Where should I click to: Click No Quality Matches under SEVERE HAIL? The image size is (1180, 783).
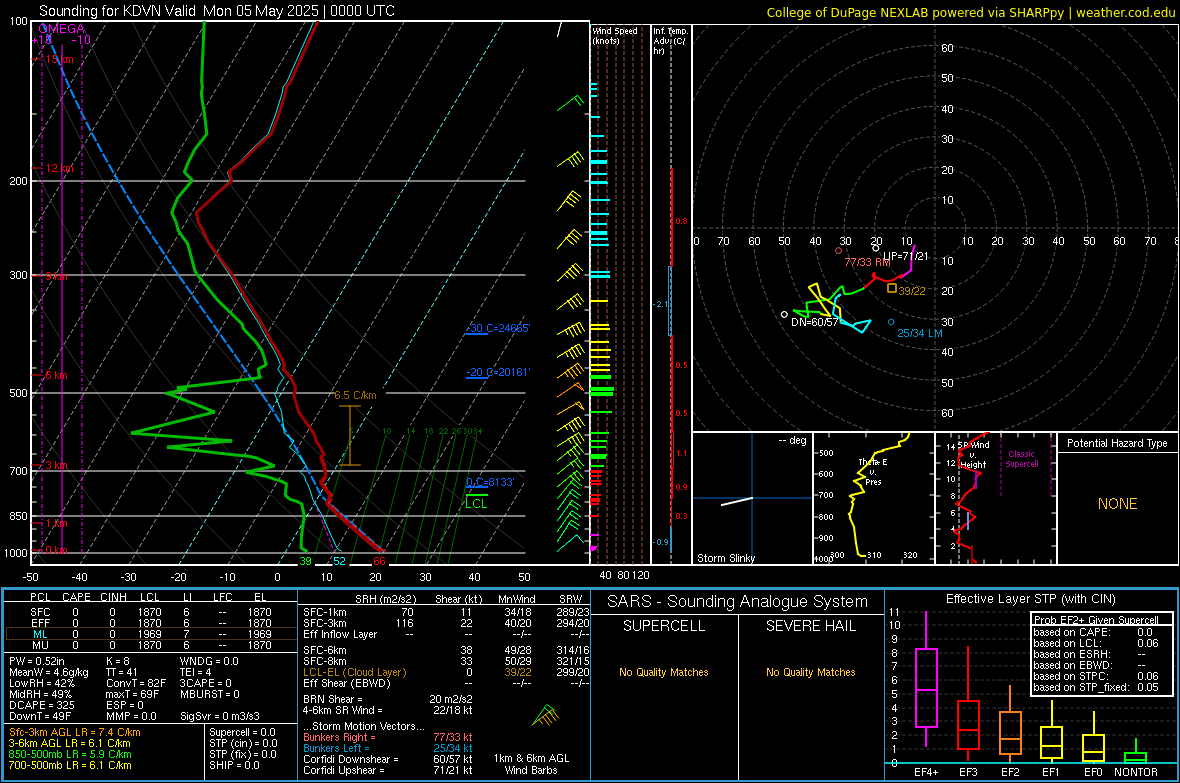click(x=810, y=672)
